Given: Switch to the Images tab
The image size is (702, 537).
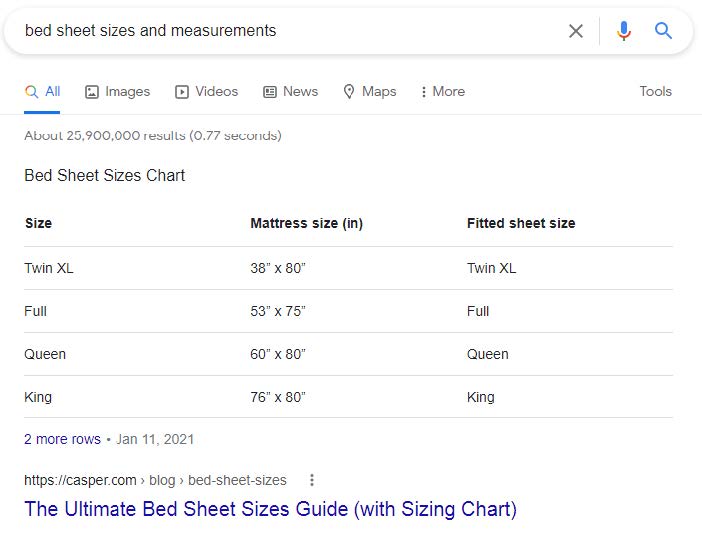Looking at the screenshot, I should [117, 91].
